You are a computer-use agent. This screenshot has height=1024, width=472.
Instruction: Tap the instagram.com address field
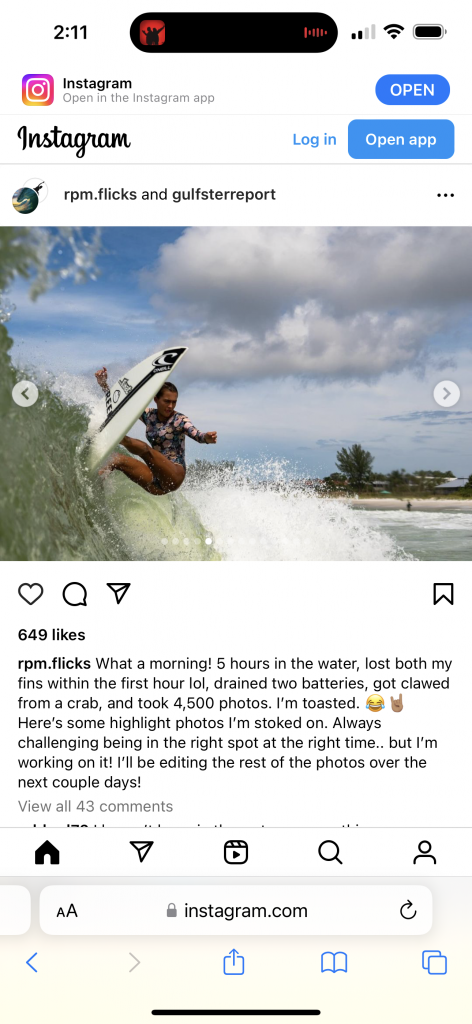pyautogui.click(x=236, y=910)
